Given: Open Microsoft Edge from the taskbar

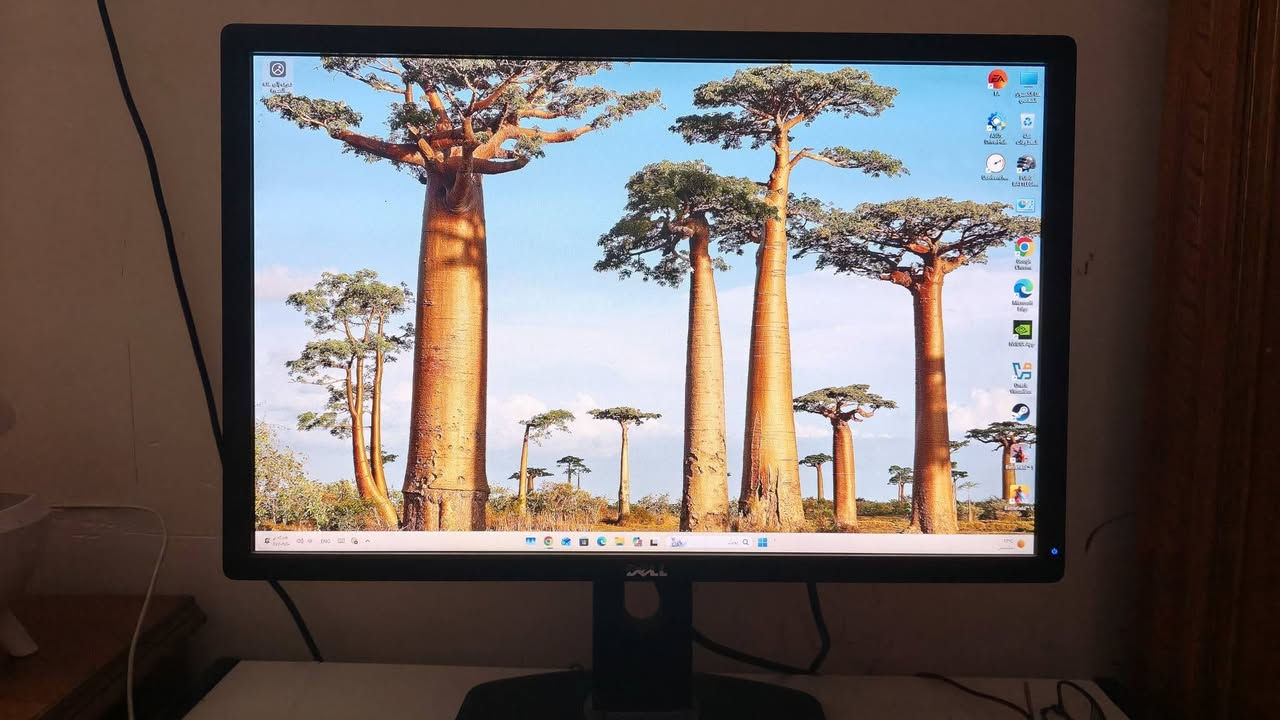Looking at the screenshot, I should (601, 542).
